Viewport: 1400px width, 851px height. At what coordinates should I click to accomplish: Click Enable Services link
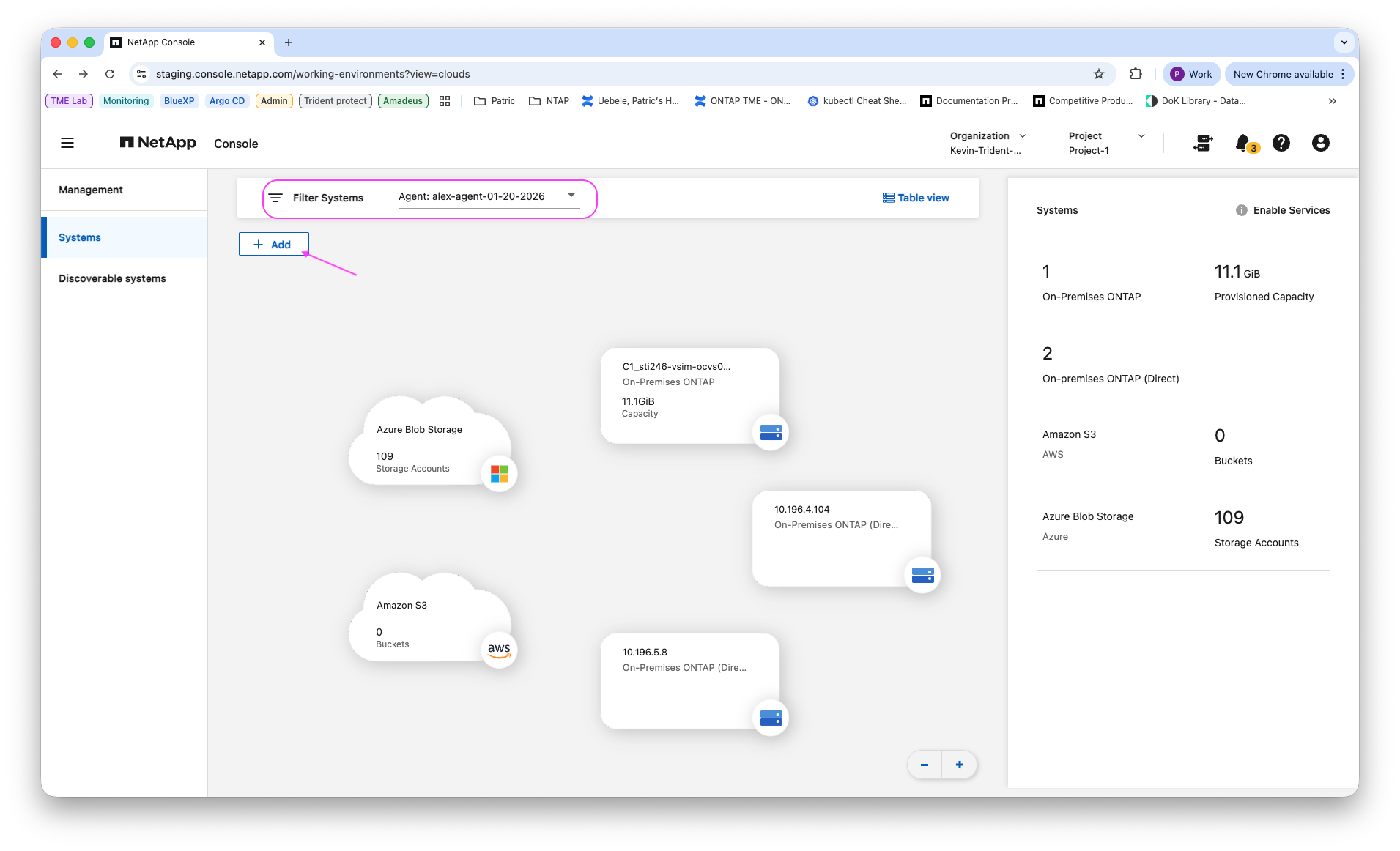tap(1291, 210)
